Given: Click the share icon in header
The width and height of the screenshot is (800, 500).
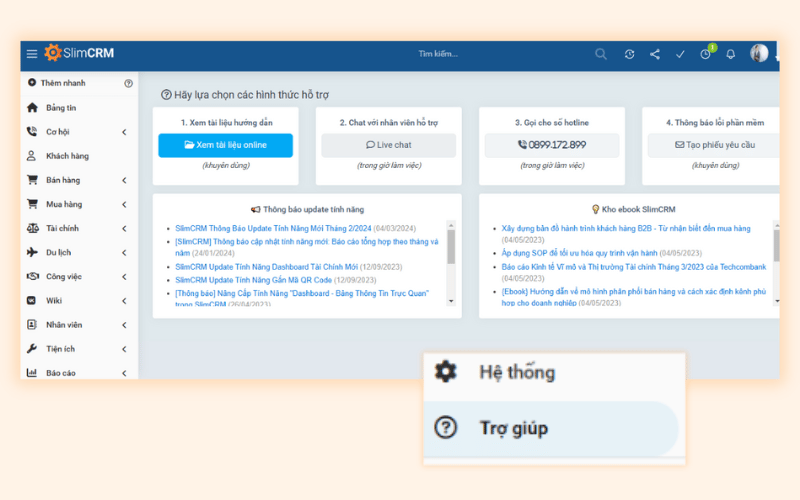Looking at the screenshot, I should click(x=655, y=54).
